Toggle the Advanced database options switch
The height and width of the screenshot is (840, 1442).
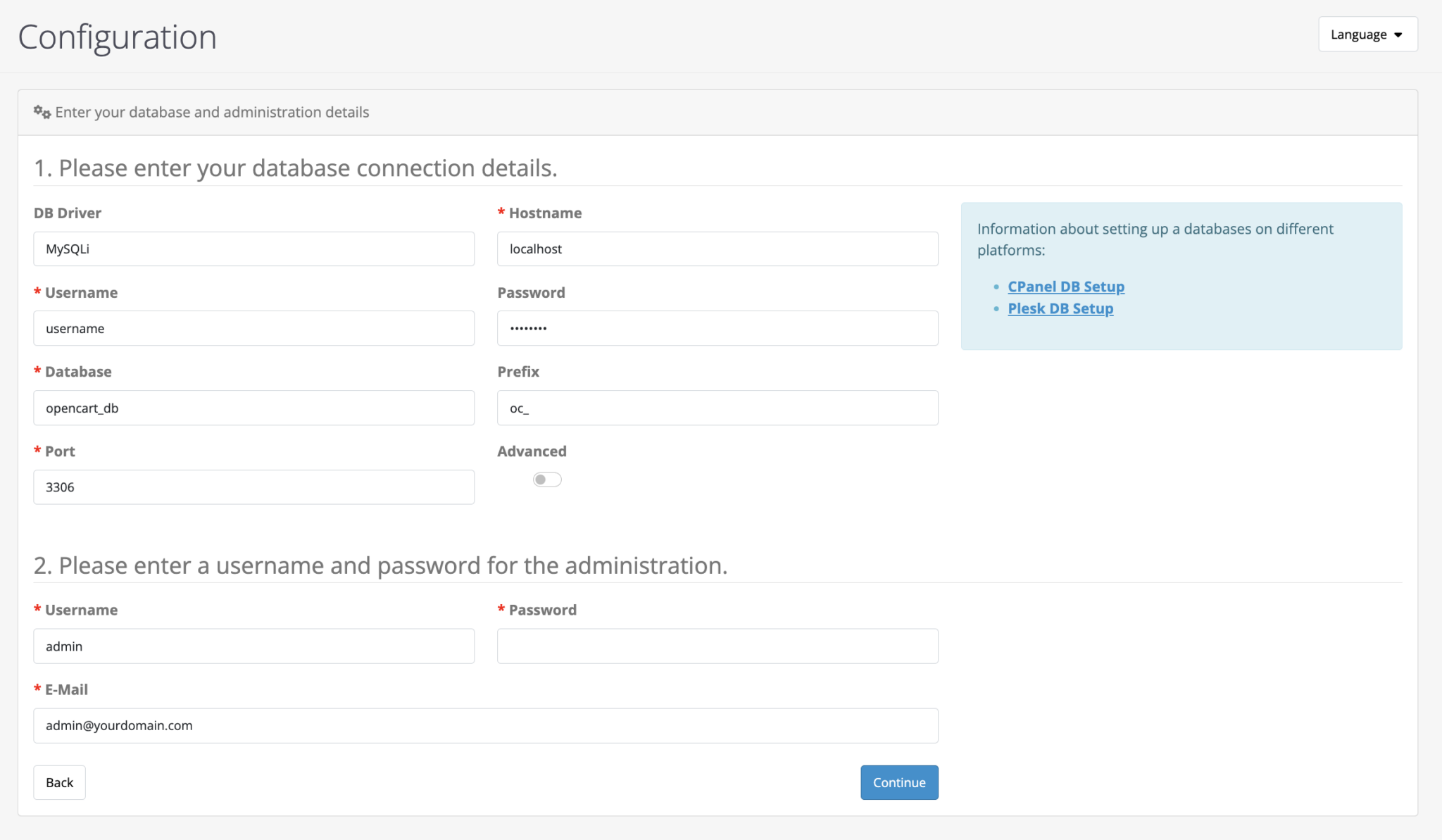tap(547, 479)
